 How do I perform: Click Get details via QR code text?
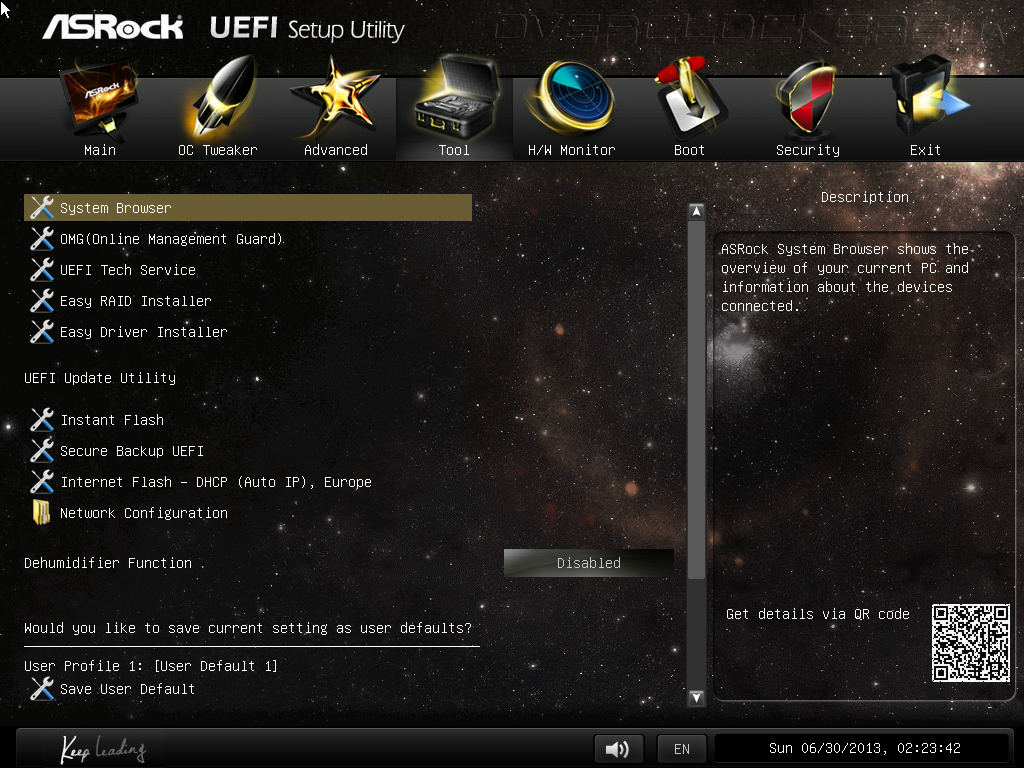(x=818, y=614)
